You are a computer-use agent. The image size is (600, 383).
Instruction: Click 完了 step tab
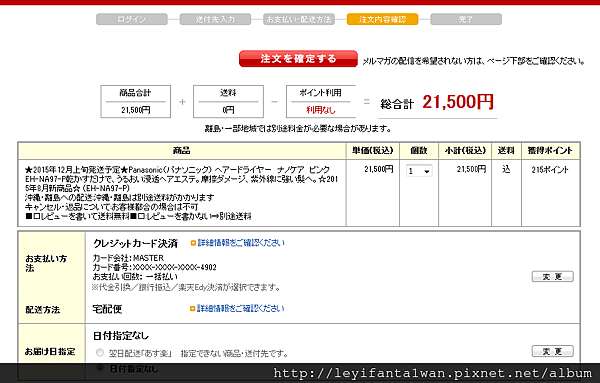pos(466,19)
